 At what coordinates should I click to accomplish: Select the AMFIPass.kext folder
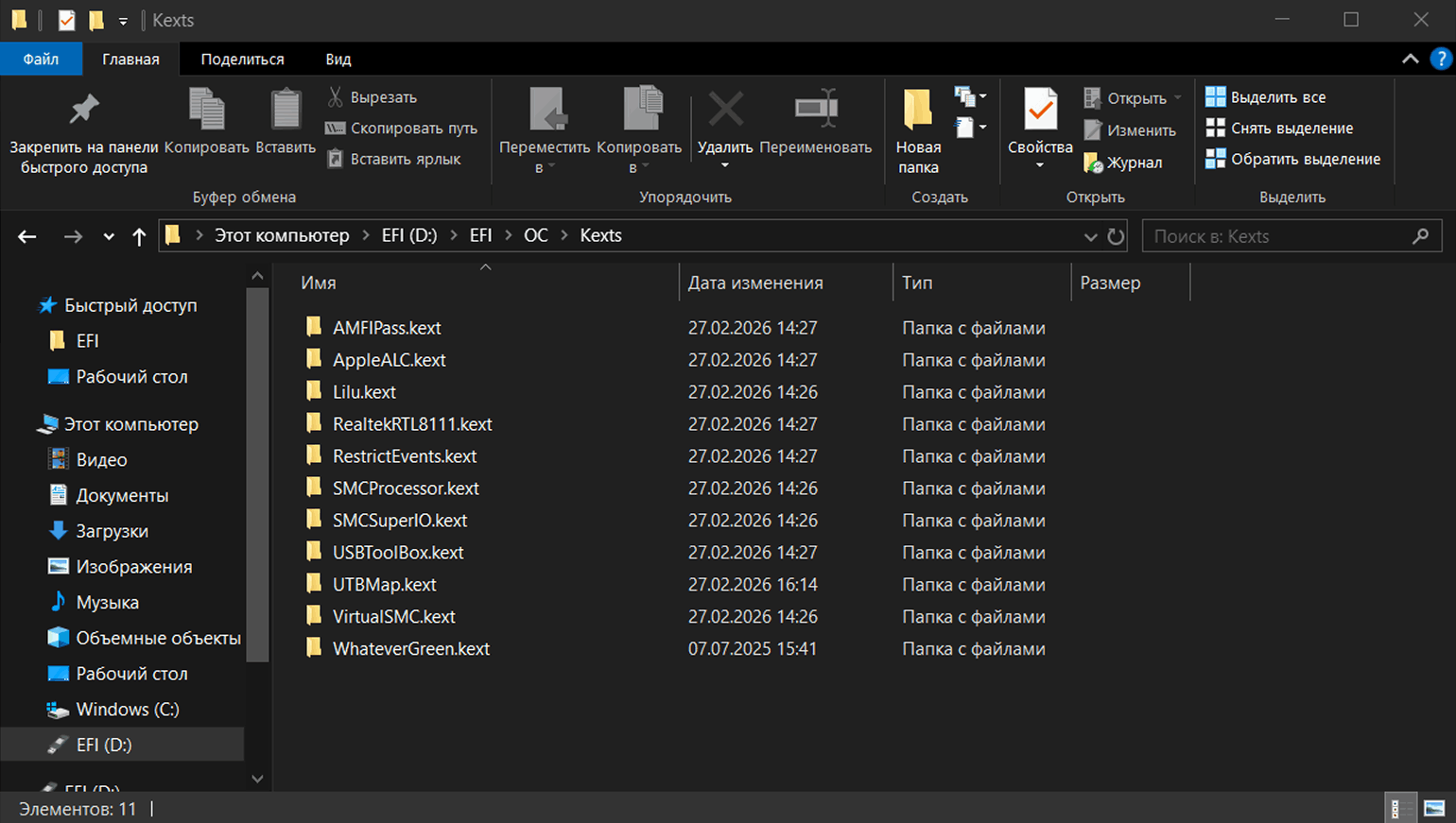[387, 328]
